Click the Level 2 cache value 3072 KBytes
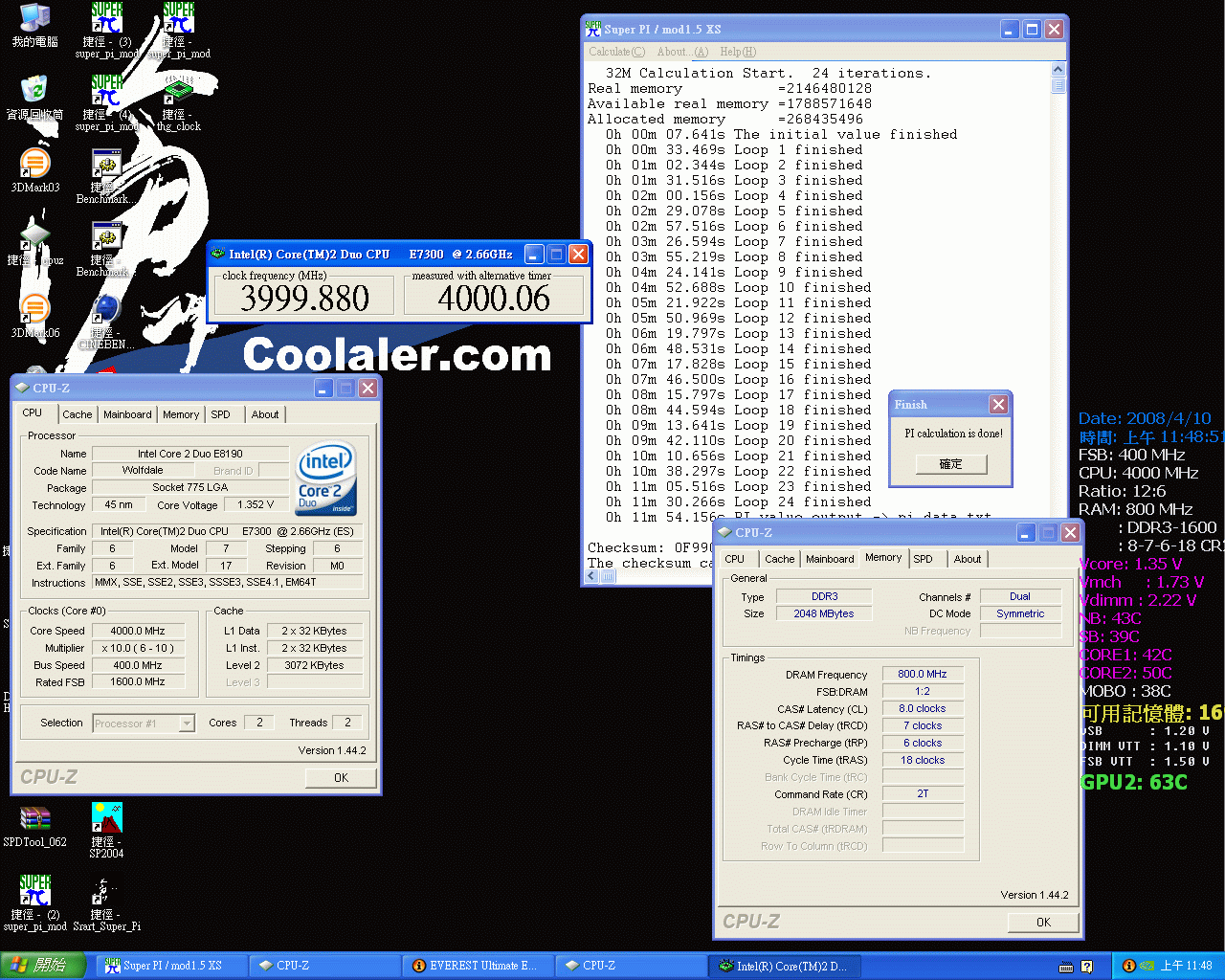 coord(314,665)
